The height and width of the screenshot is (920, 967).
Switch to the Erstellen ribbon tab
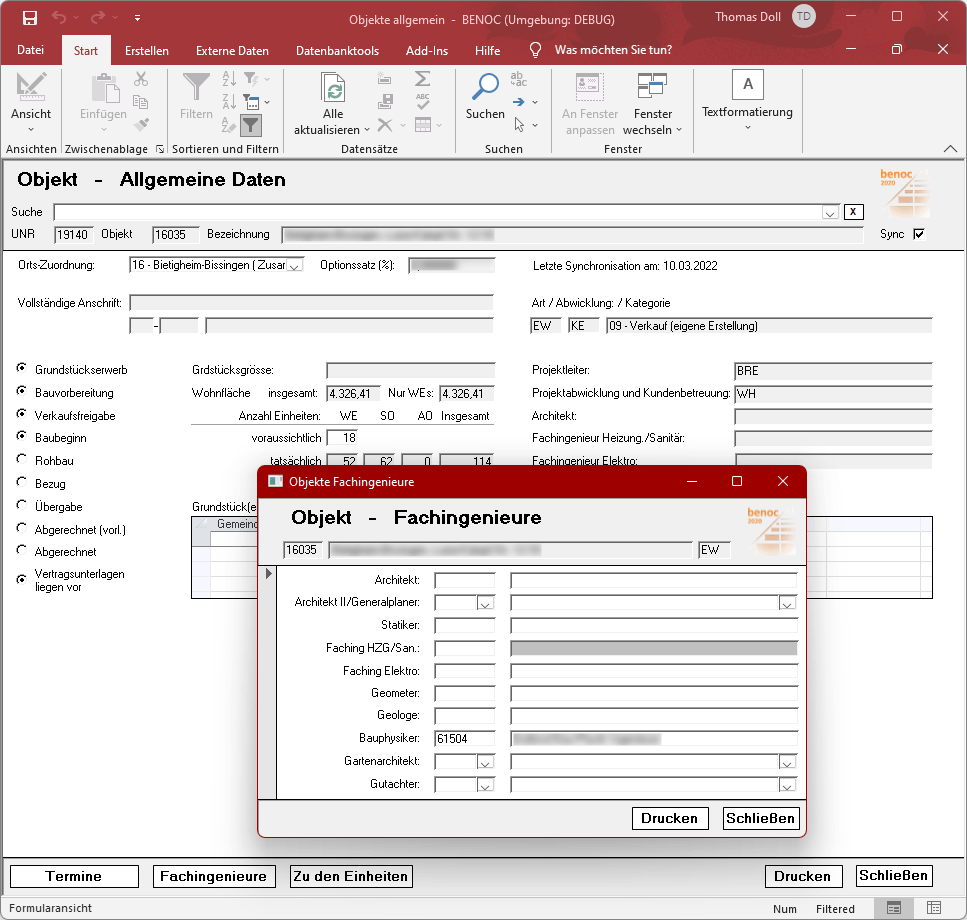pyautogui.click(x=146, y=50)
